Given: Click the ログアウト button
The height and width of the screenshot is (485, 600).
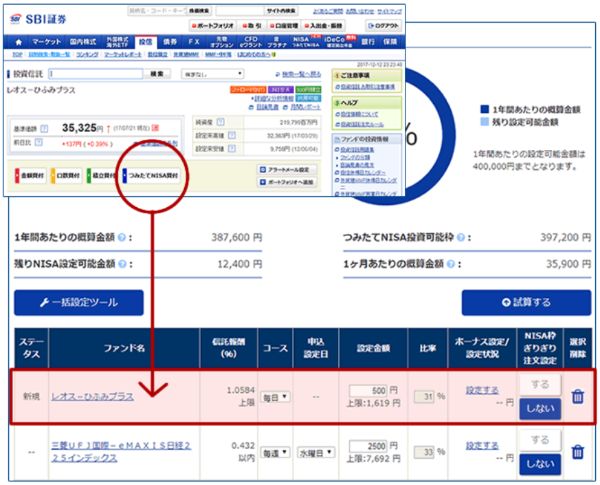Looking at the screenshot, I should click(383, 26).
